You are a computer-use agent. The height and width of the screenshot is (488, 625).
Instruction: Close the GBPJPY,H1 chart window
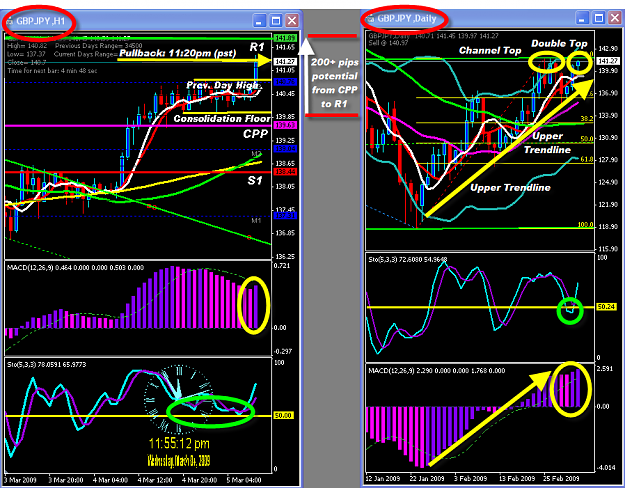coord(292,20)
